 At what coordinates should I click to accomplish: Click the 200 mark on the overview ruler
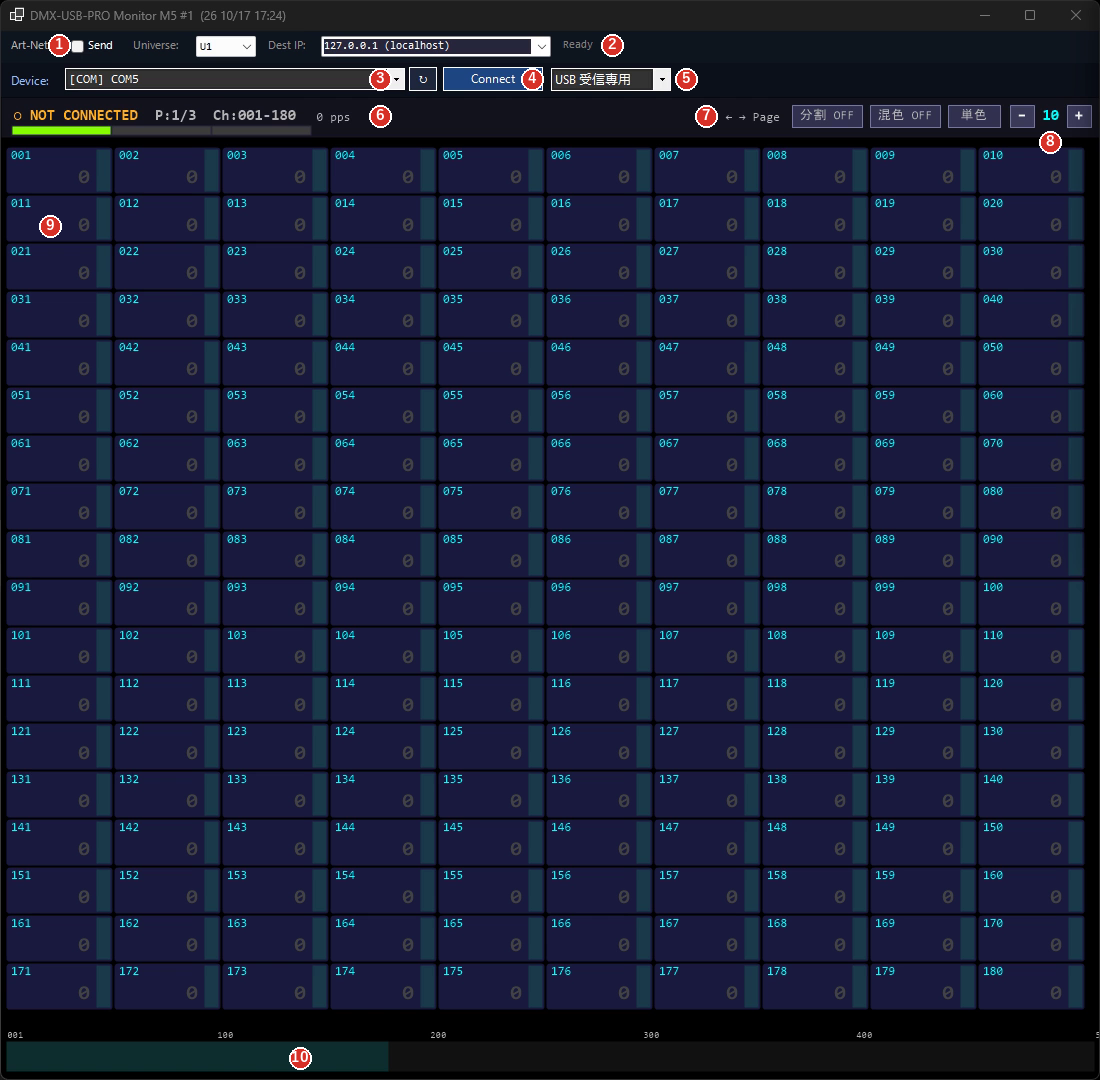438,1035
